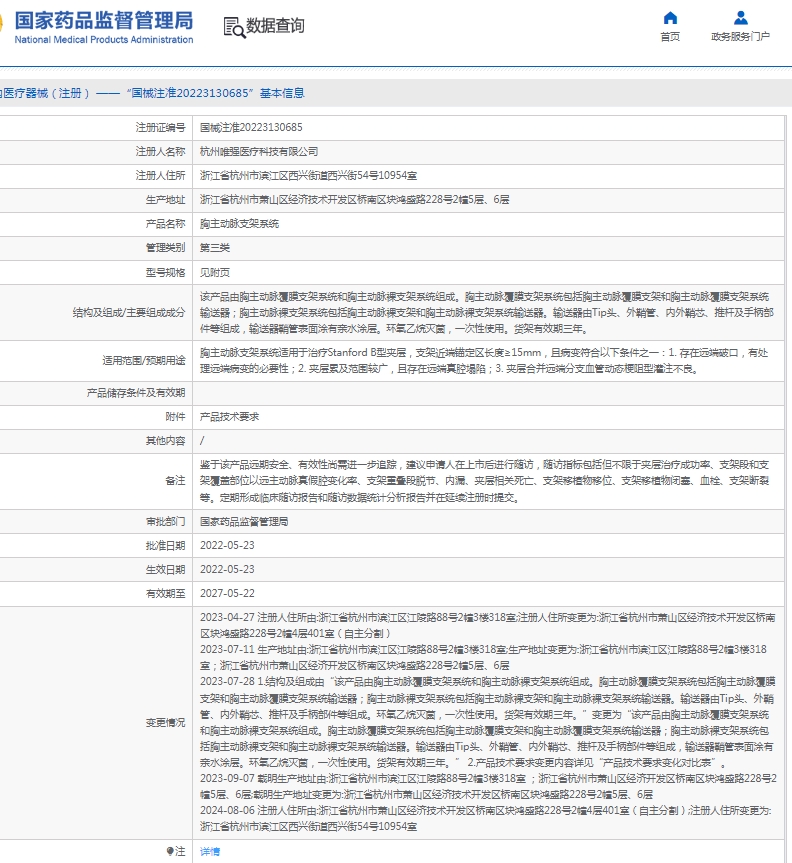Click the 注册人住所 address value
Viewport: 792px width, 863px height.
click(x=308, y=176)
